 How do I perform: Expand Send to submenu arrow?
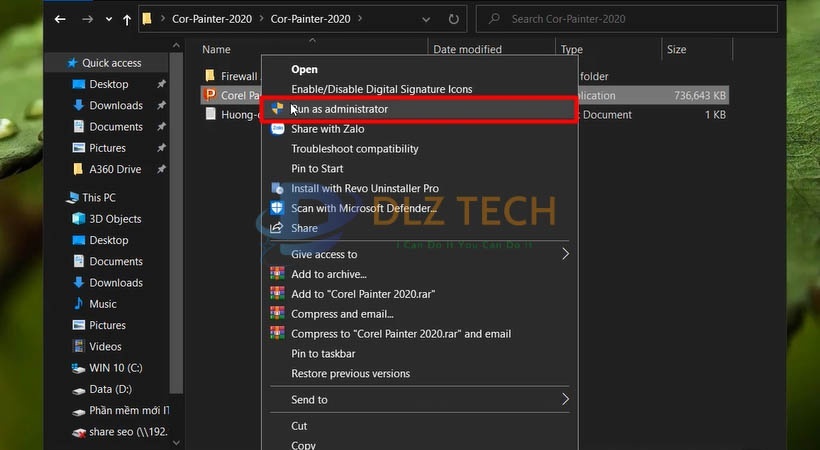point(565,400)
